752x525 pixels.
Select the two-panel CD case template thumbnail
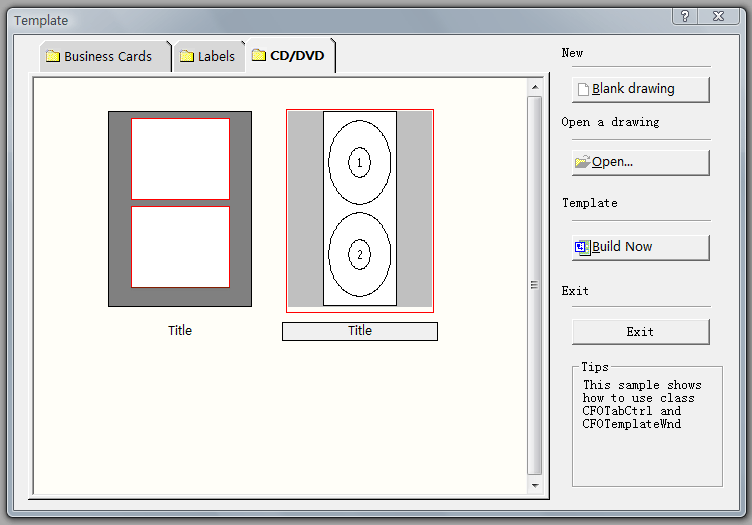180,208
